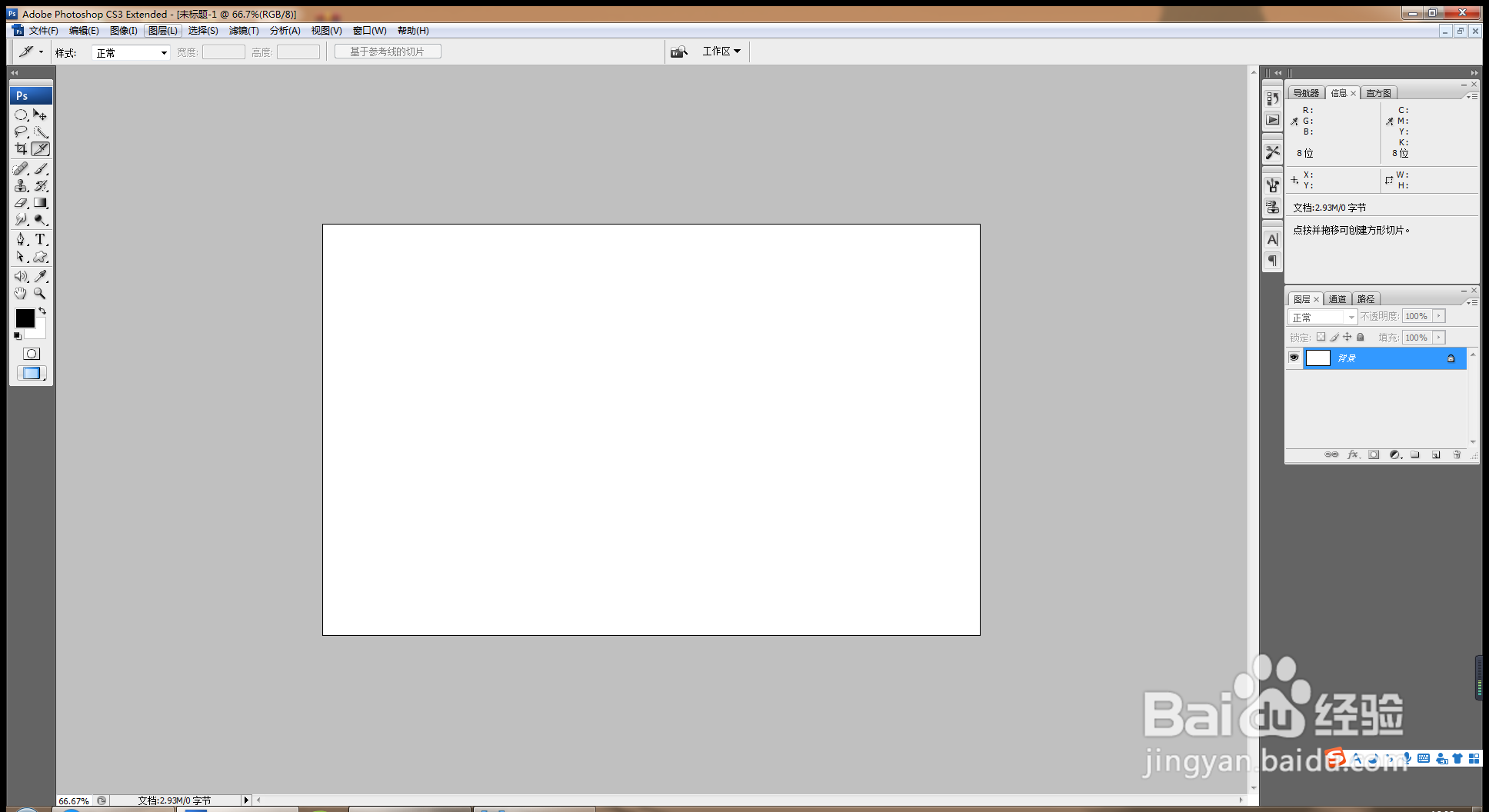Toggle lock transparent pixels

(1321, 337)
